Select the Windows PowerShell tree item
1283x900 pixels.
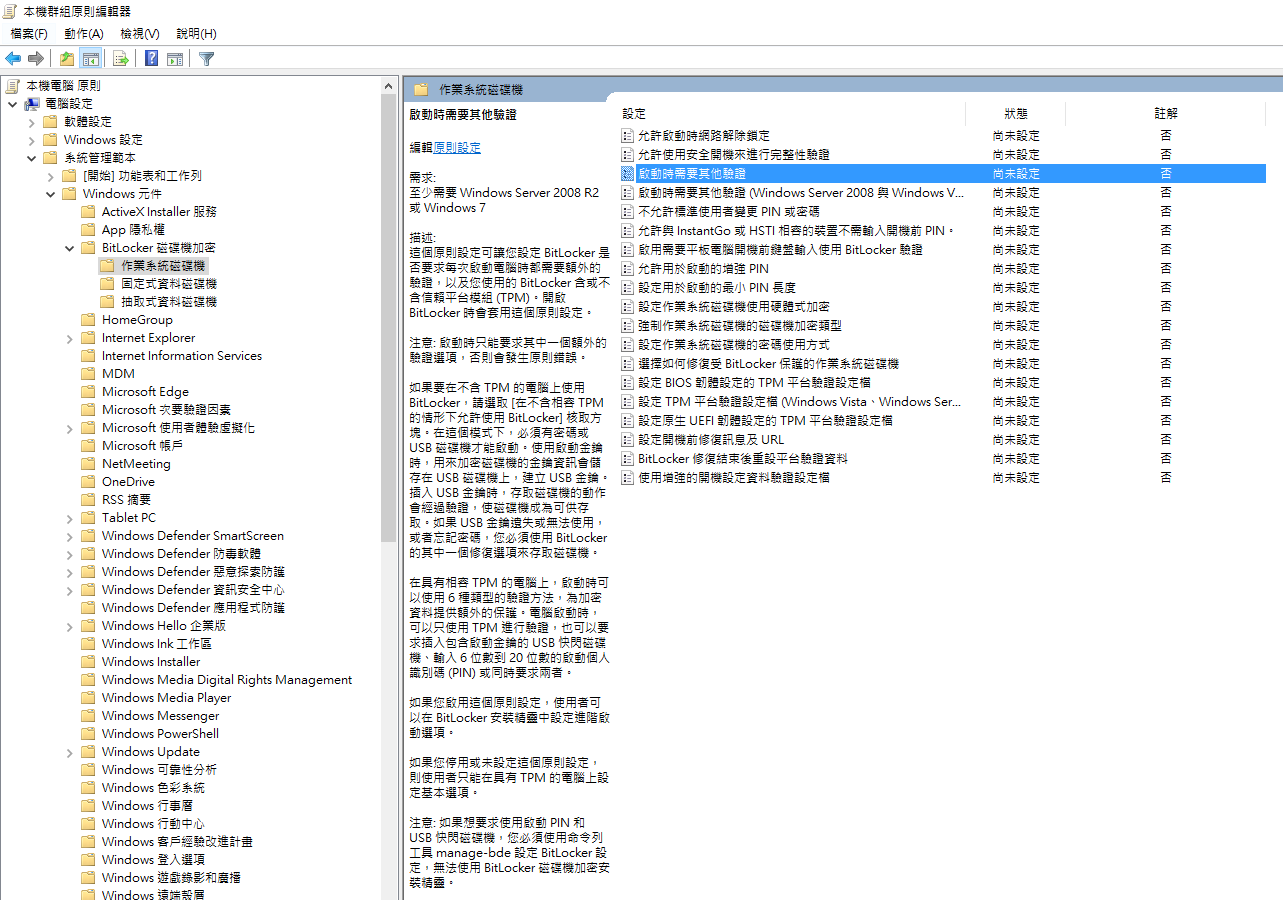pyautogui.click(x=160, y=734)
